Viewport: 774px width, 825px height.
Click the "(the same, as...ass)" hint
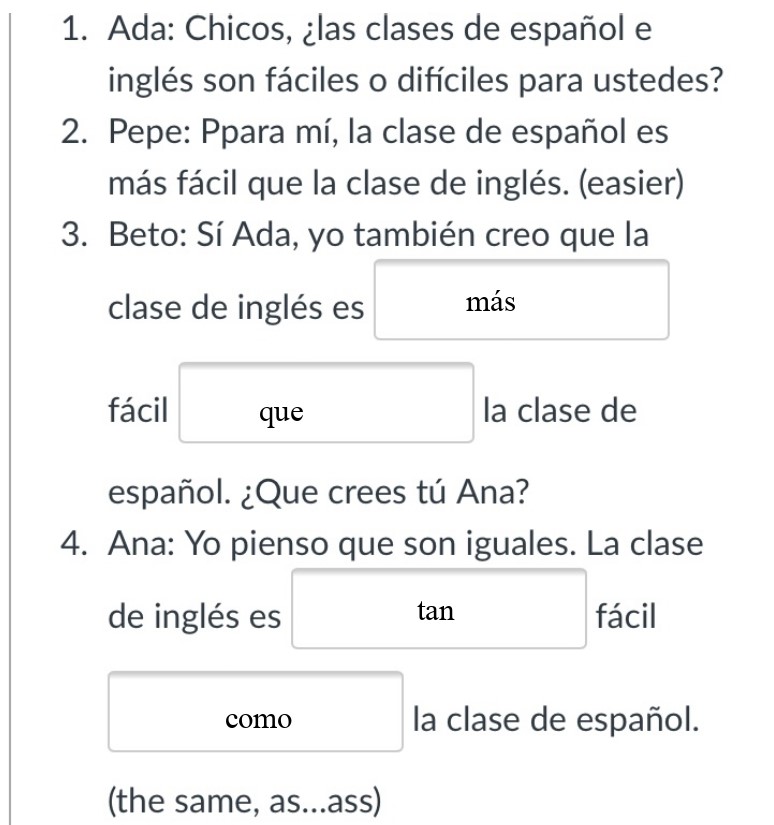tap(244, 800)
